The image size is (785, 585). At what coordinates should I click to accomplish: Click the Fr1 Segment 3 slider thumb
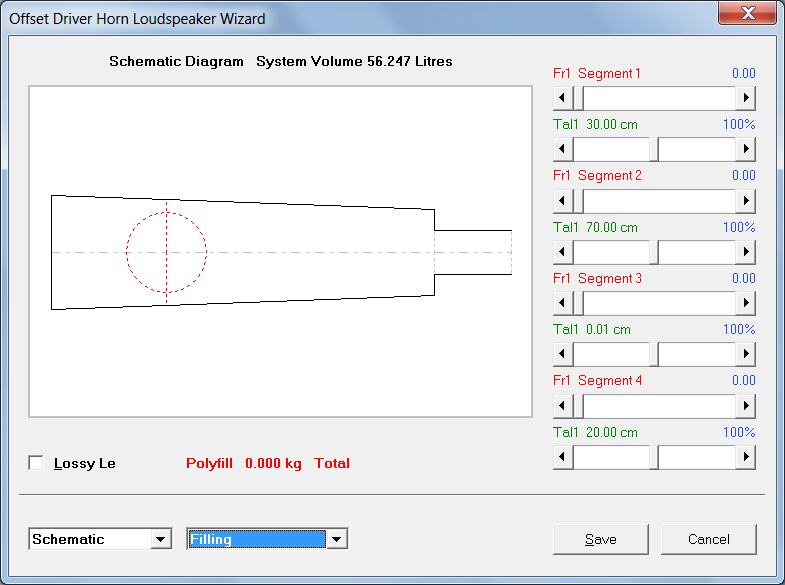578,303
